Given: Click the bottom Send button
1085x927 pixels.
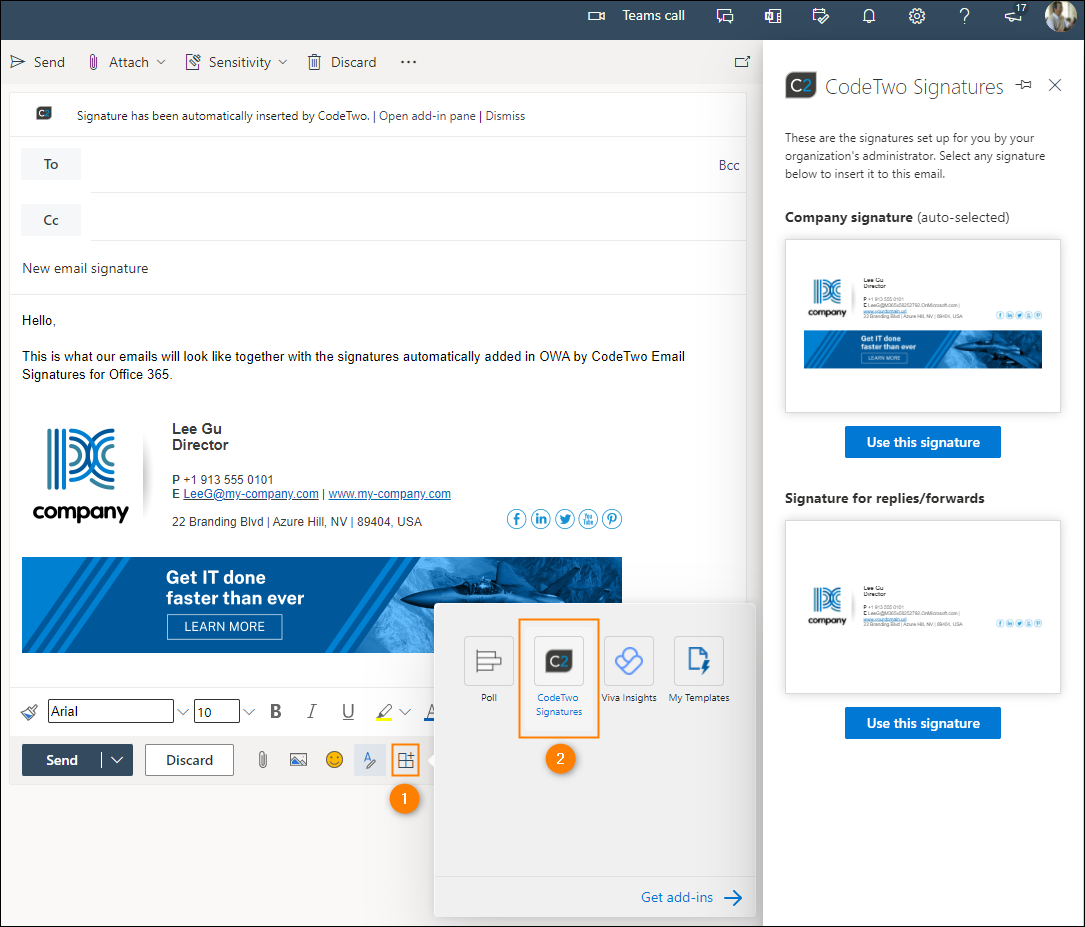Looking at the screenshot, I should coord(62,760).
